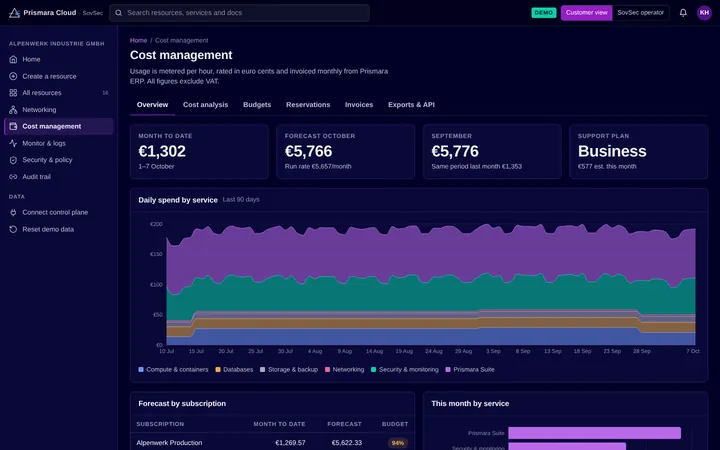Click the search magnifier icon
The width and height of the screenshot is (720, 450).
click(x=118, y=13)
